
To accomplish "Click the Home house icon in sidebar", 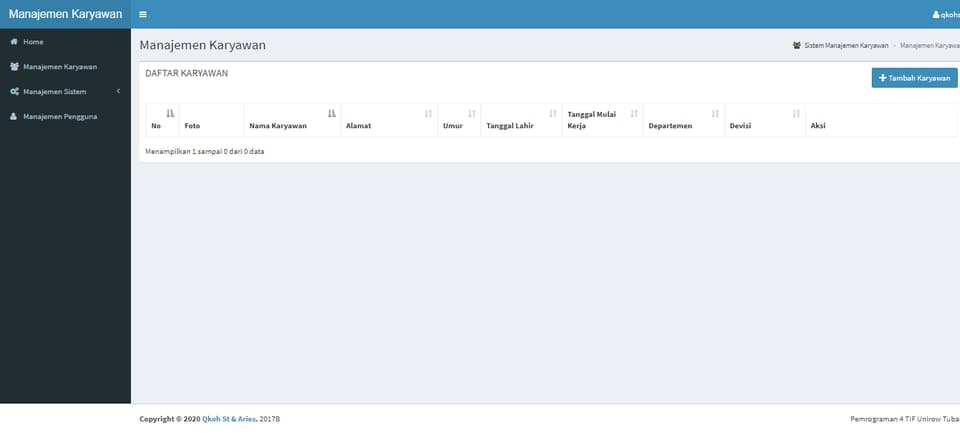I will [x=14, y=42].
